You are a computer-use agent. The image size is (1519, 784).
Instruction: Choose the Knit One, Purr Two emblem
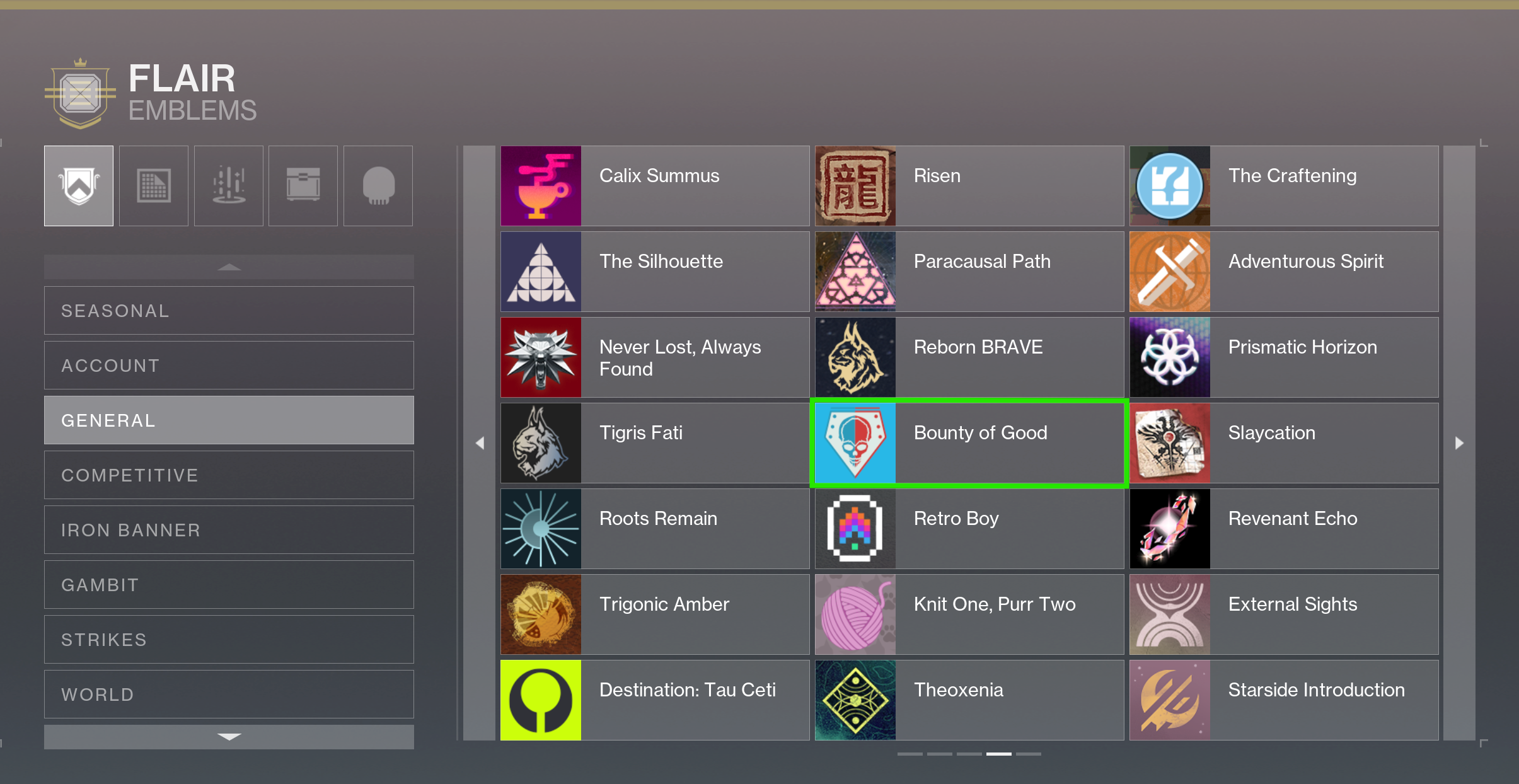click(969, 614)
